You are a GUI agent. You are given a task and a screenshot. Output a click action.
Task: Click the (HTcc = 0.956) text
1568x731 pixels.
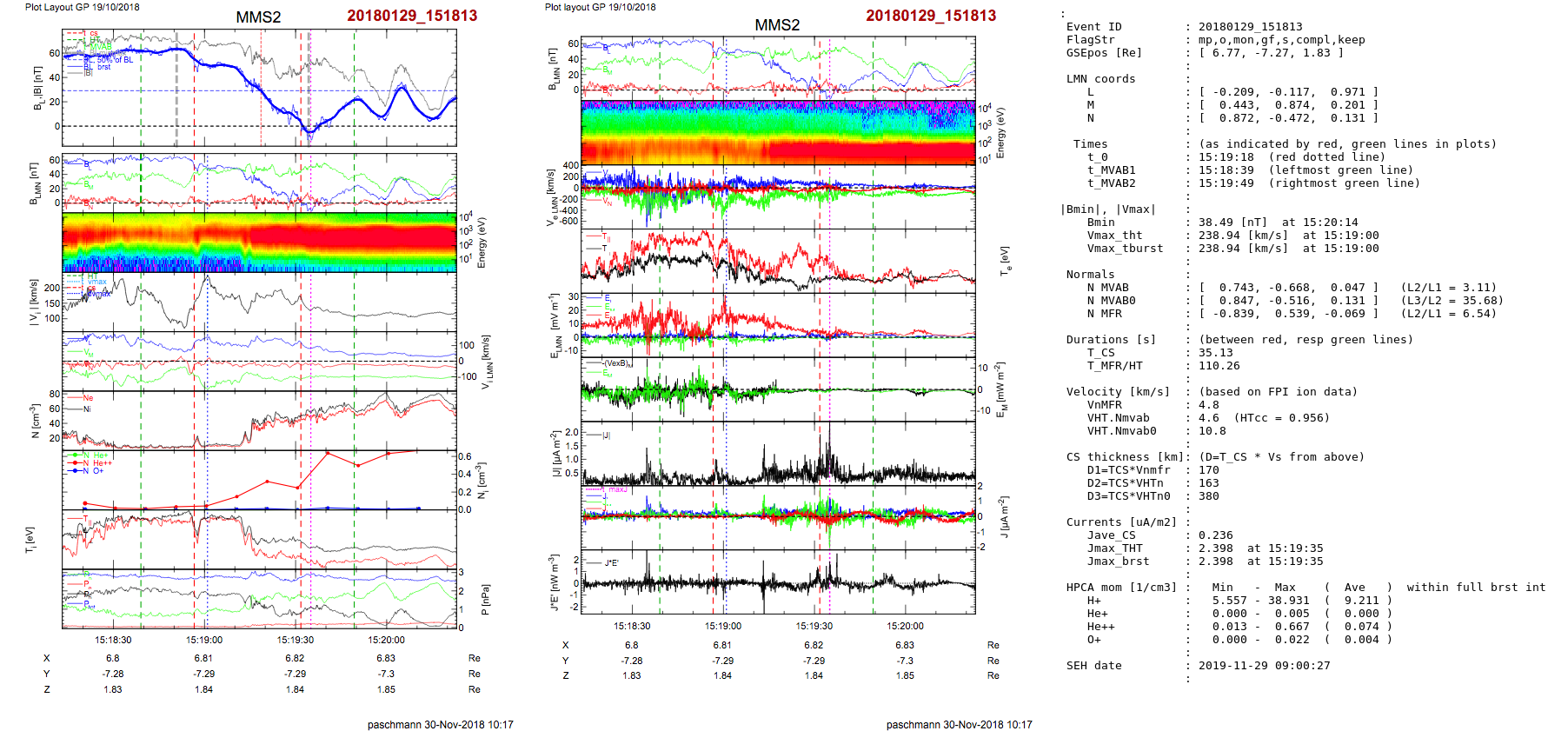point(1282,418)
